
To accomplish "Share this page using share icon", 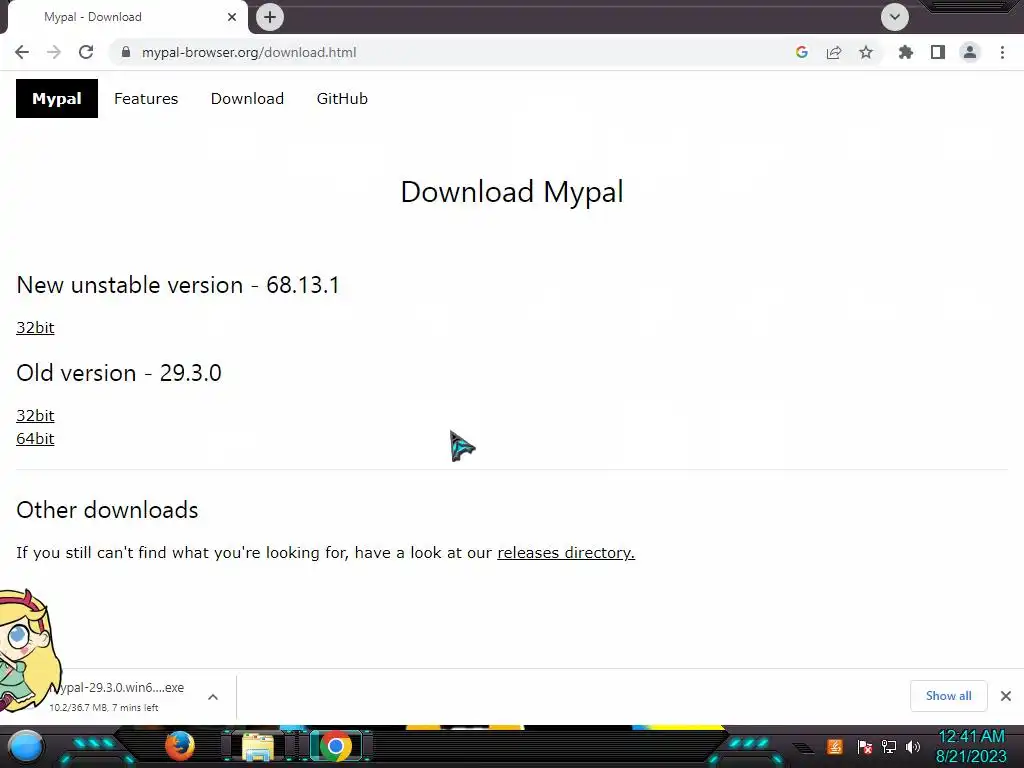I will tap(834, 52).
